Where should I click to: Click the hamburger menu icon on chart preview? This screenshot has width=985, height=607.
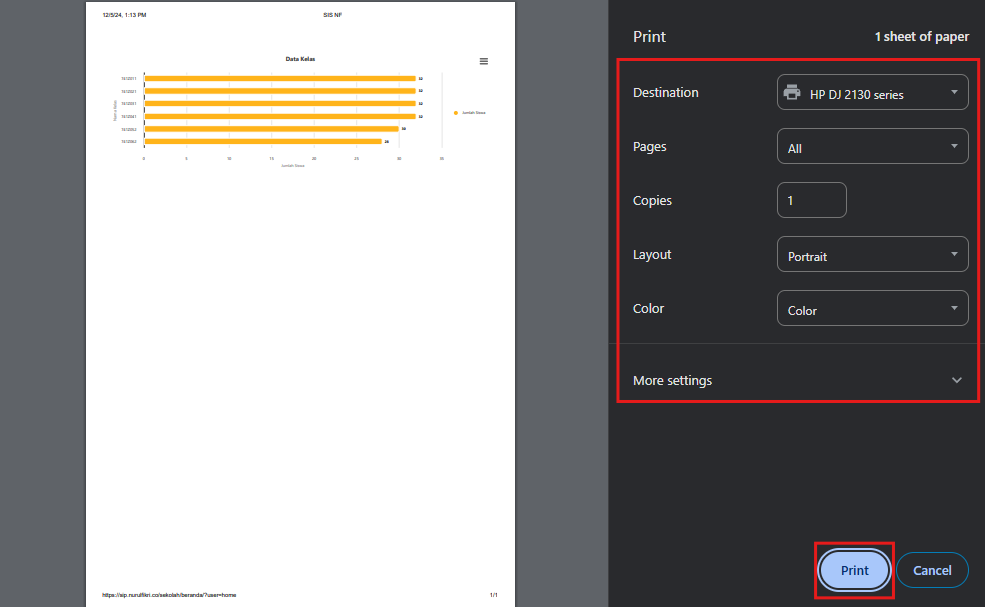pos(484,61)
